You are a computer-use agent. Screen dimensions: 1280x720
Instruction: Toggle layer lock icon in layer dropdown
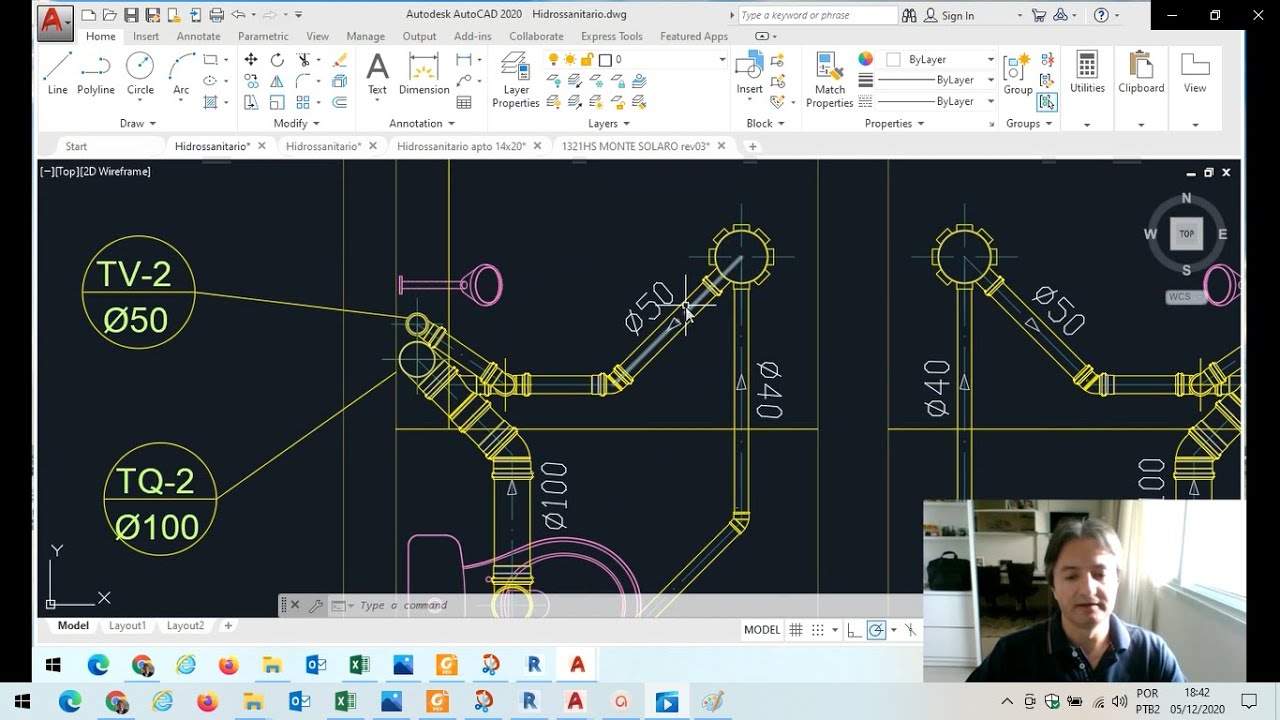[x=588, y=60]
